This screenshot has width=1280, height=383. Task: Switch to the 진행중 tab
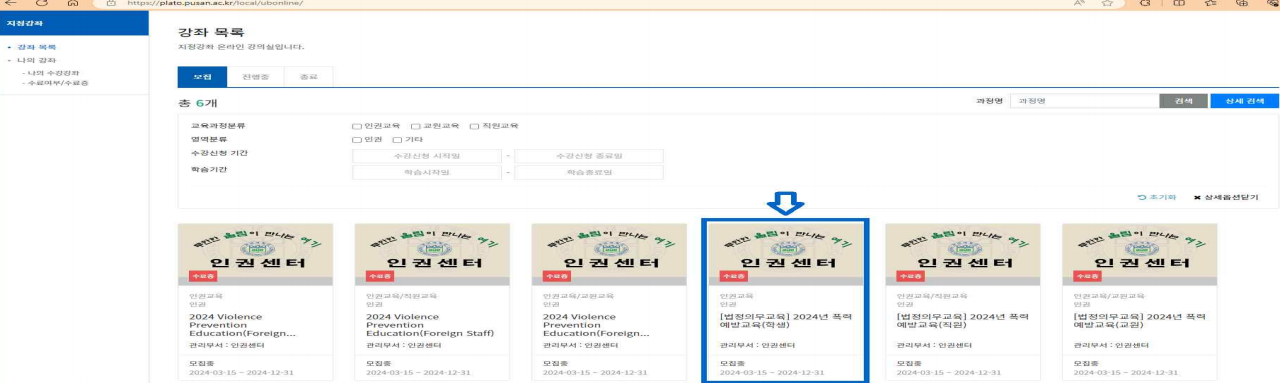coord(255,77)
